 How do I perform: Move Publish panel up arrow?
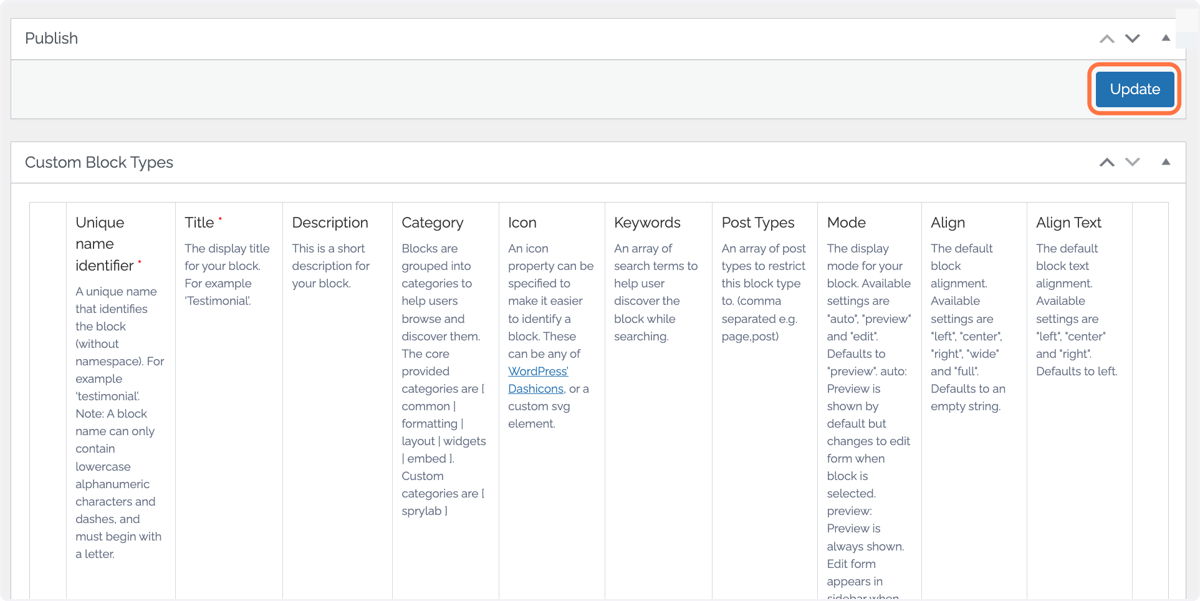pos(1107,39)
